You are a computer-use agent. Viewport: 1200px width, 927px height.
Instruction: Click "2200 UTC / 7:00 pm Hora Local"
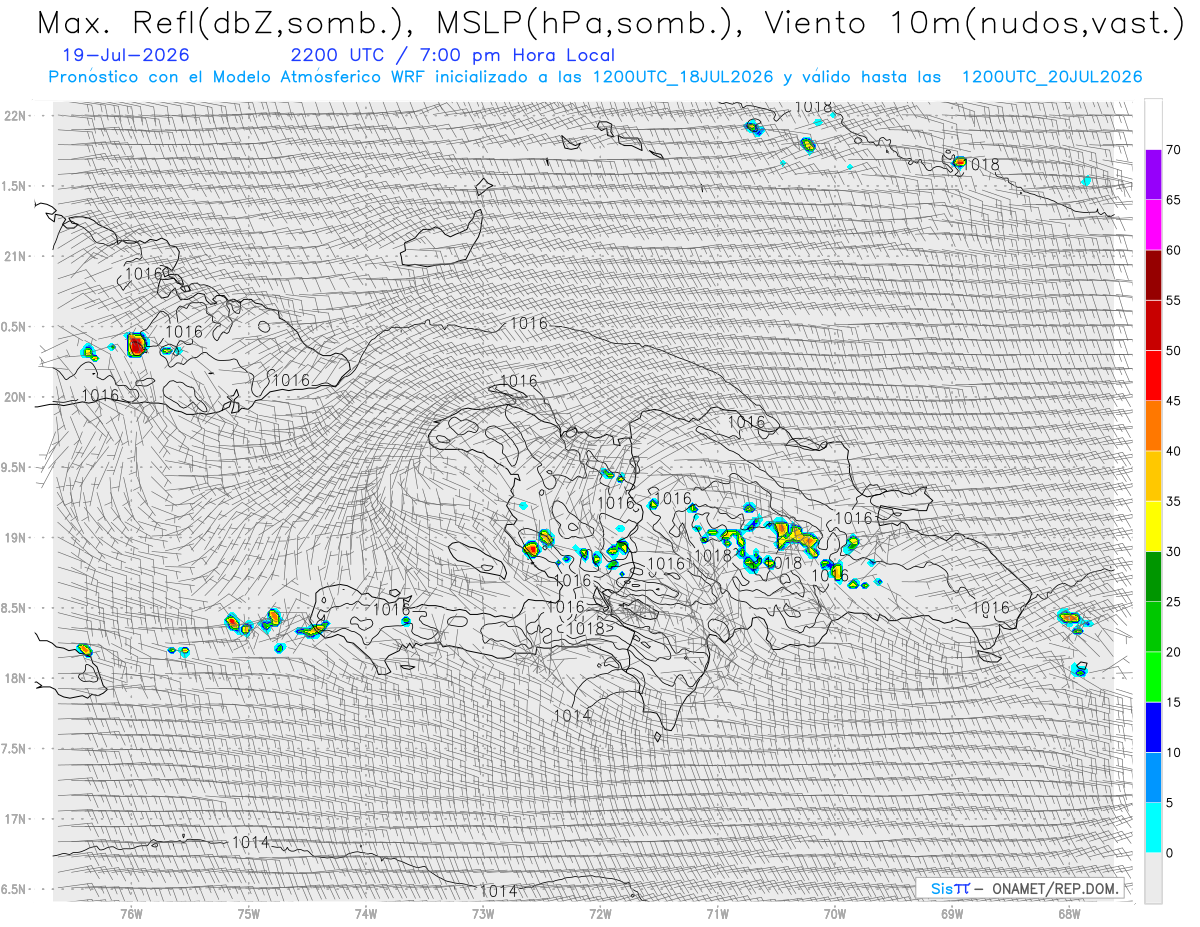click(453, 55)
